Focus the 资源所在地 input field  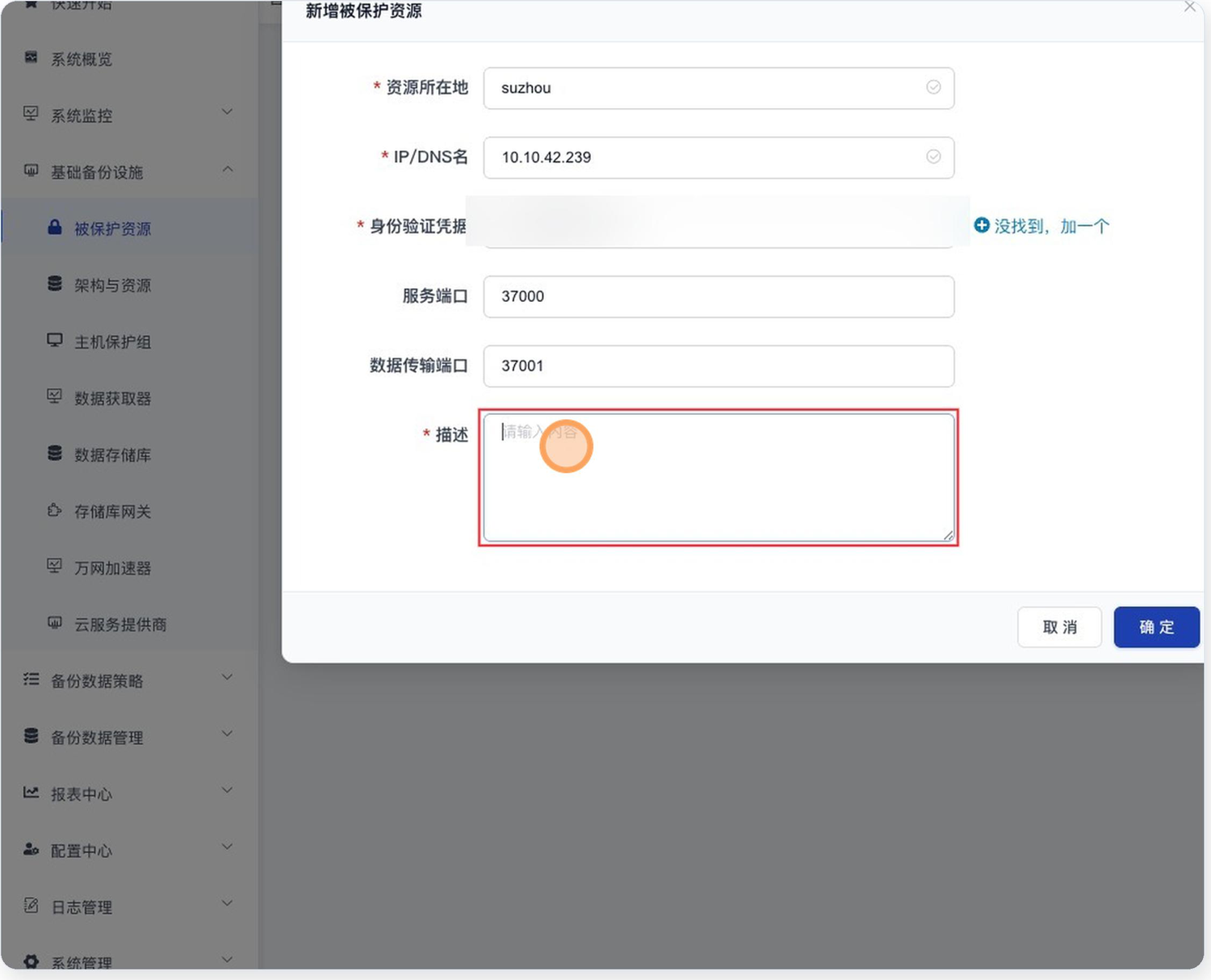(x=719, y=88)
